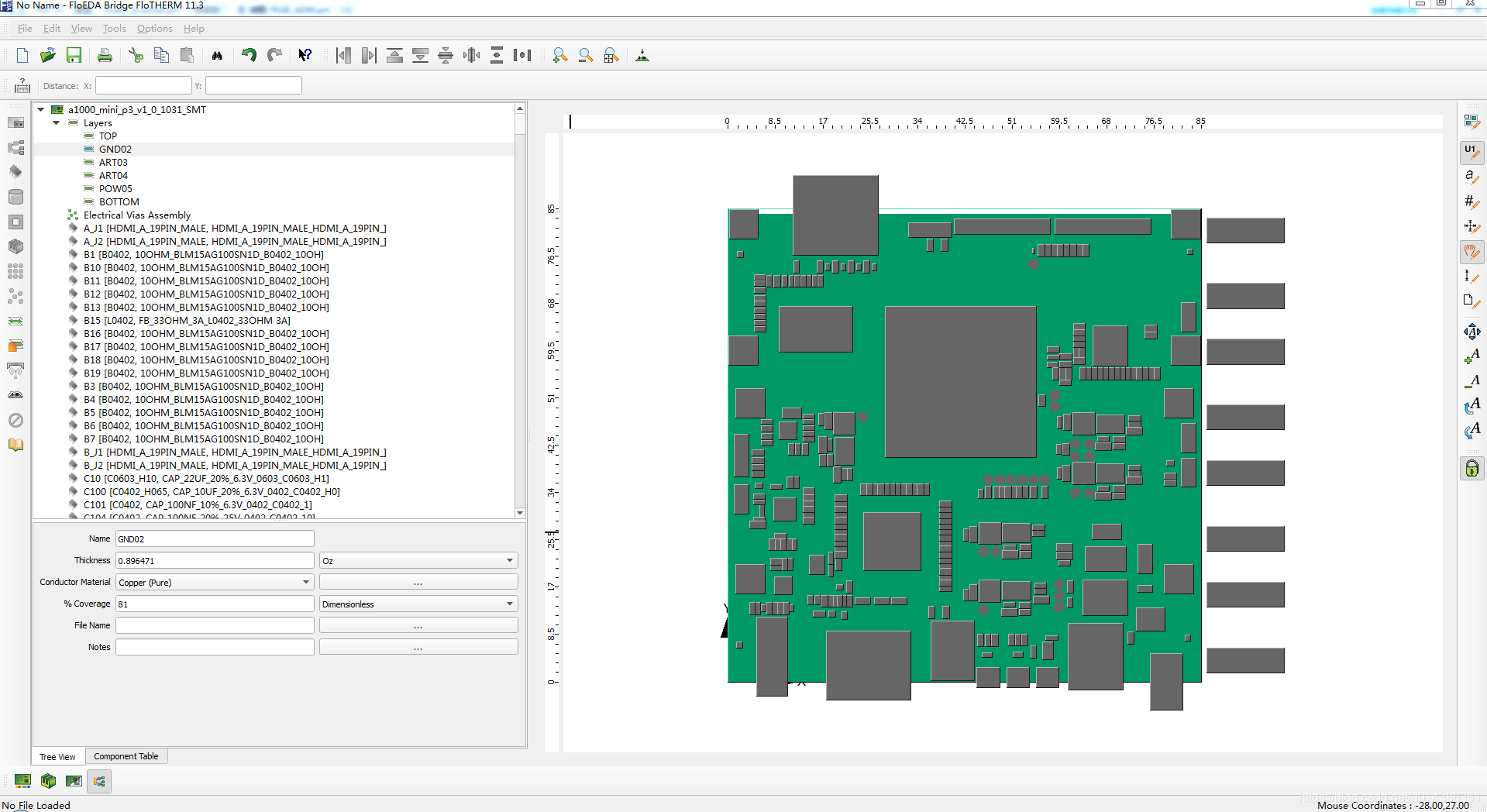Click the Undo arrow icon
1487x812 pixels.
[249, 55]
